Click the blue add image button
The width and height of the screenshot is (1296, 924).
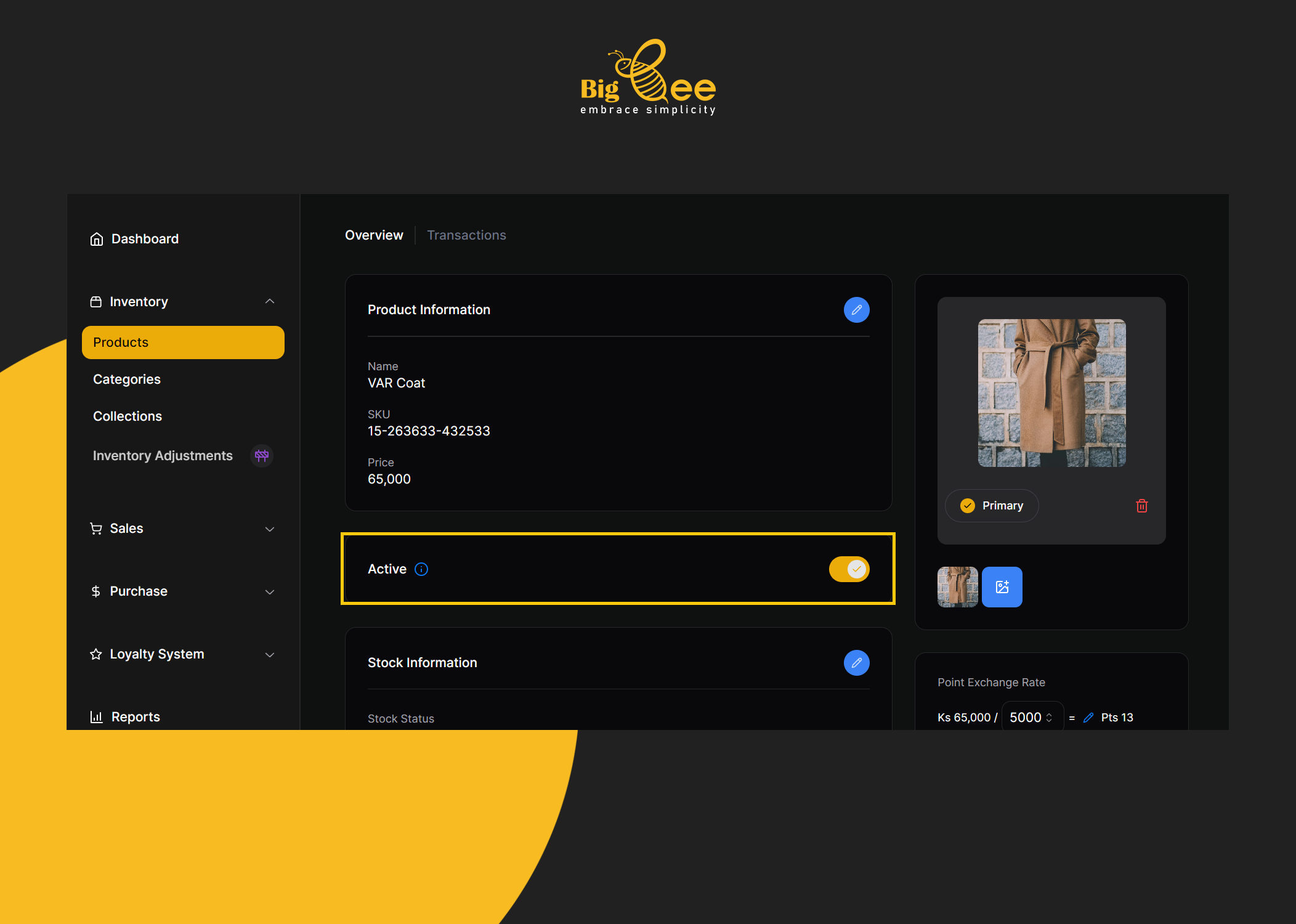point(1002,587)
